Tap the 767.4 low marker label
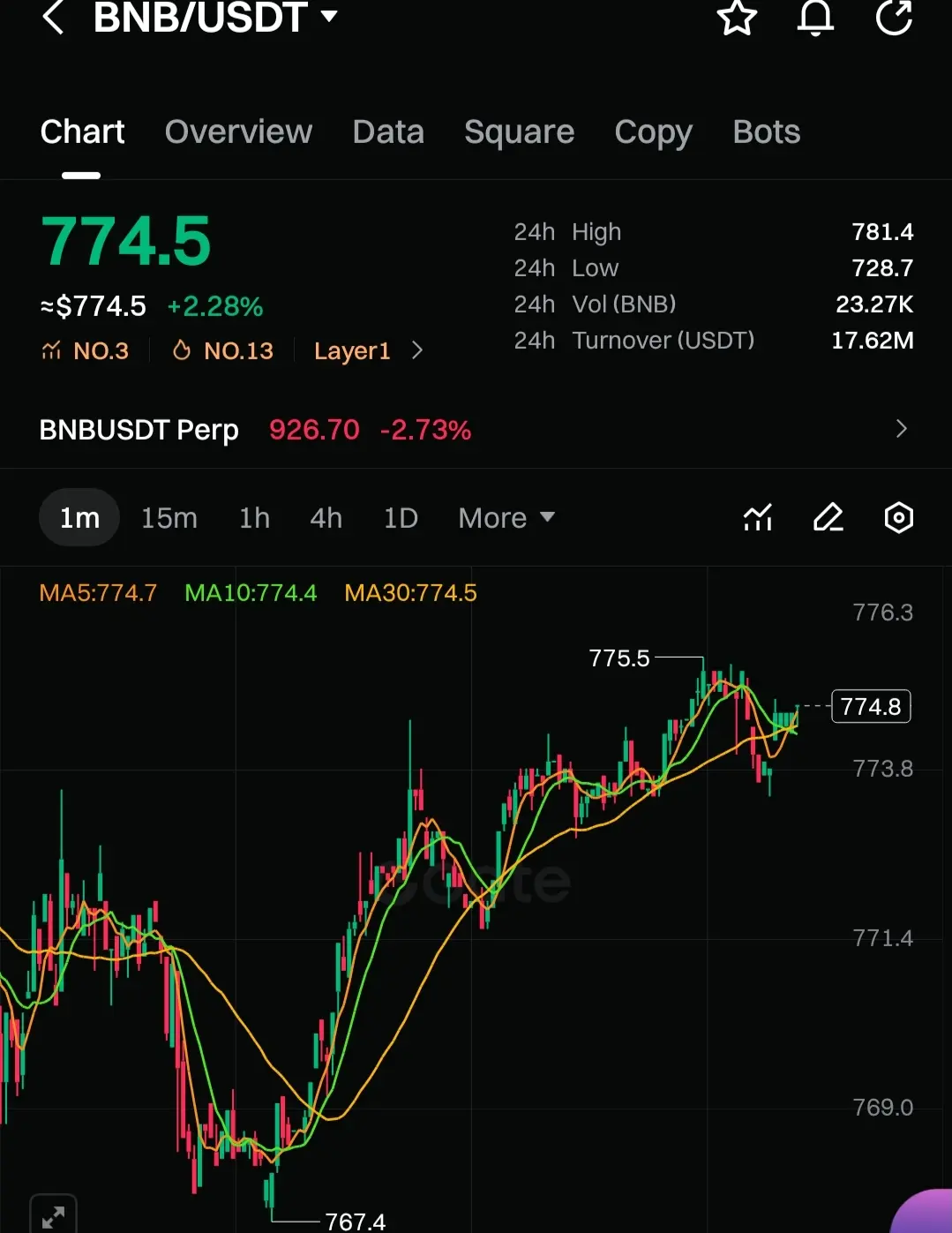The width and height of the screenshot is (952, 1233). click(355, 1222)
